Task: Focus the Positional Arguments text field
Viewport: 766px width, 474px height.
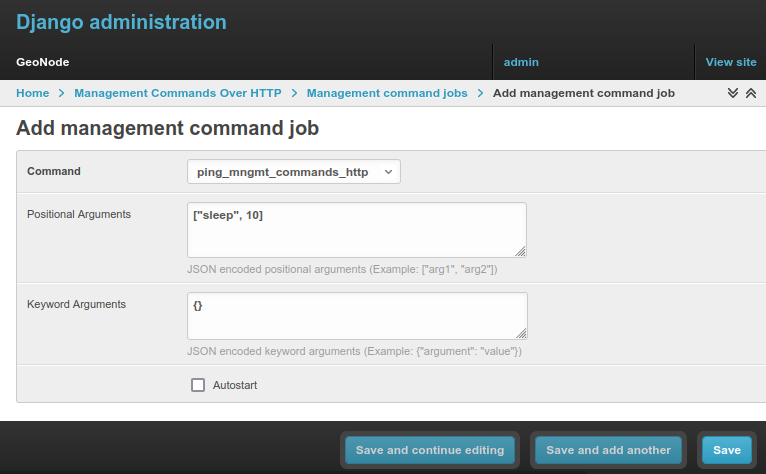Action: pyautogui.click(x=356, y=230)
